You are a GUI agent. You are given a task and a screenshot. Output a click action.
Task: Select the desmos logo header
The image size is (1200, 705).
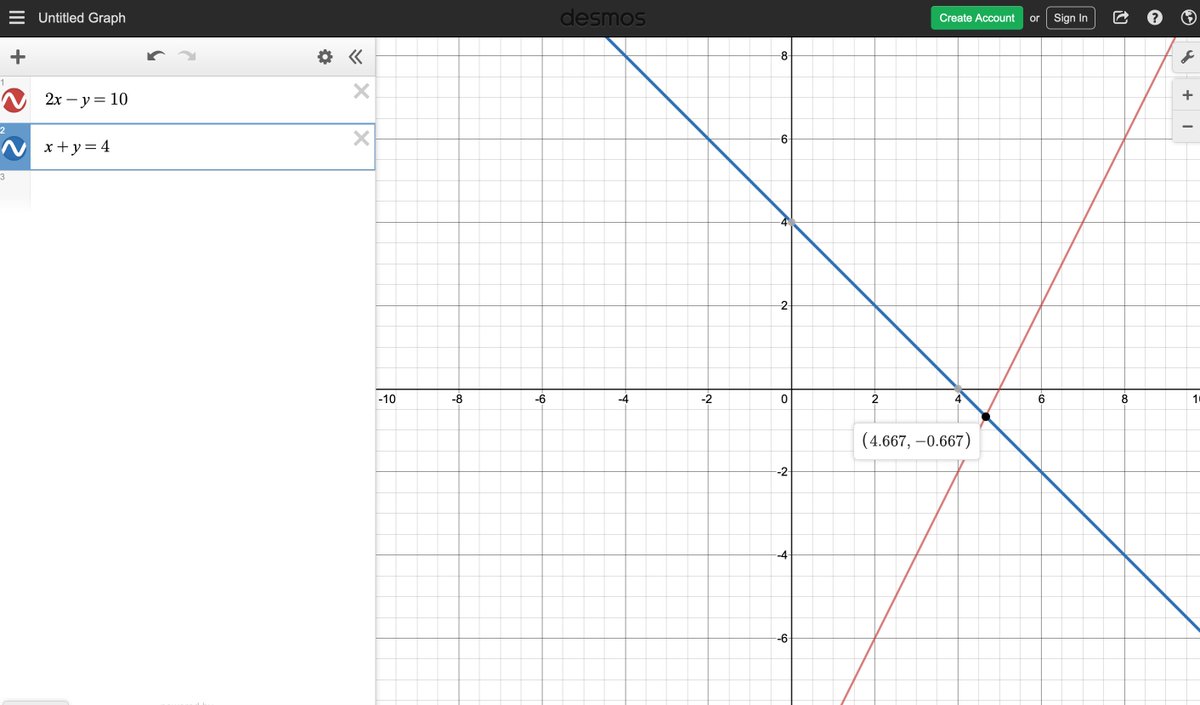(603, 17)
